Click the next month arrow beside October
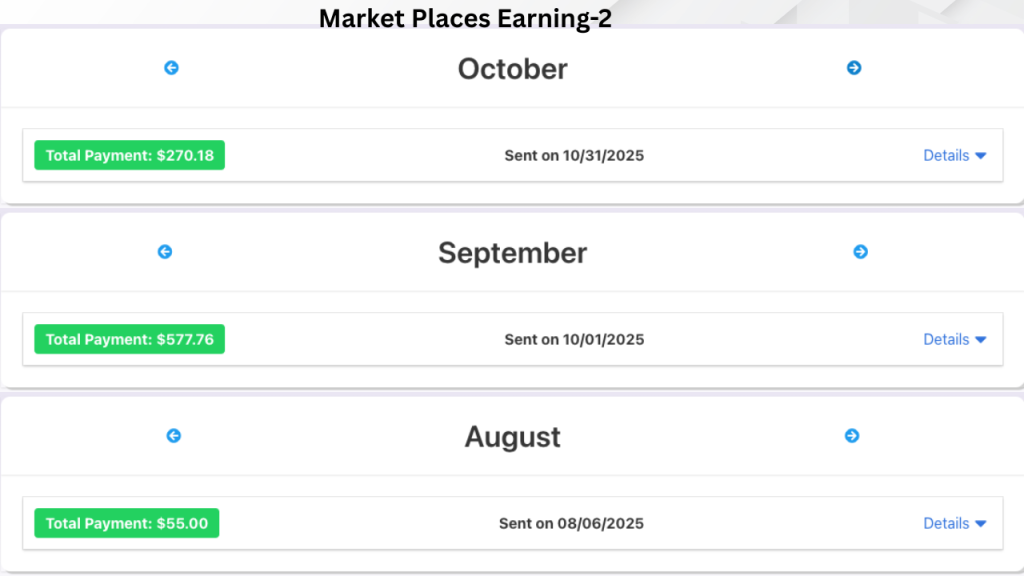Viewport: 1024px width, 576px height. pos(854,67)
